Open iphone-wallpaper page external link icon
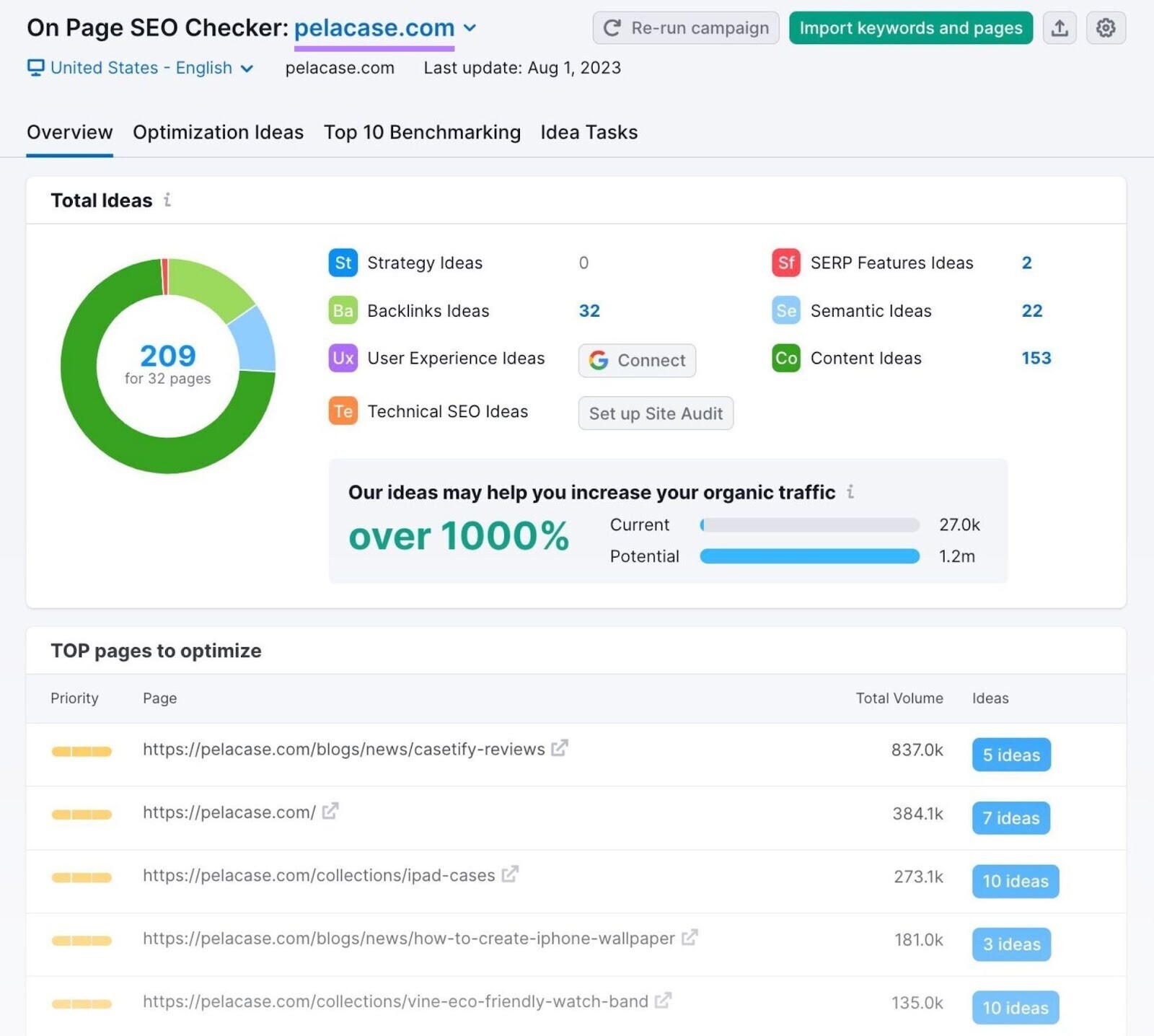The height and width of the screenshot is (1036, 1154). [690, 938]
